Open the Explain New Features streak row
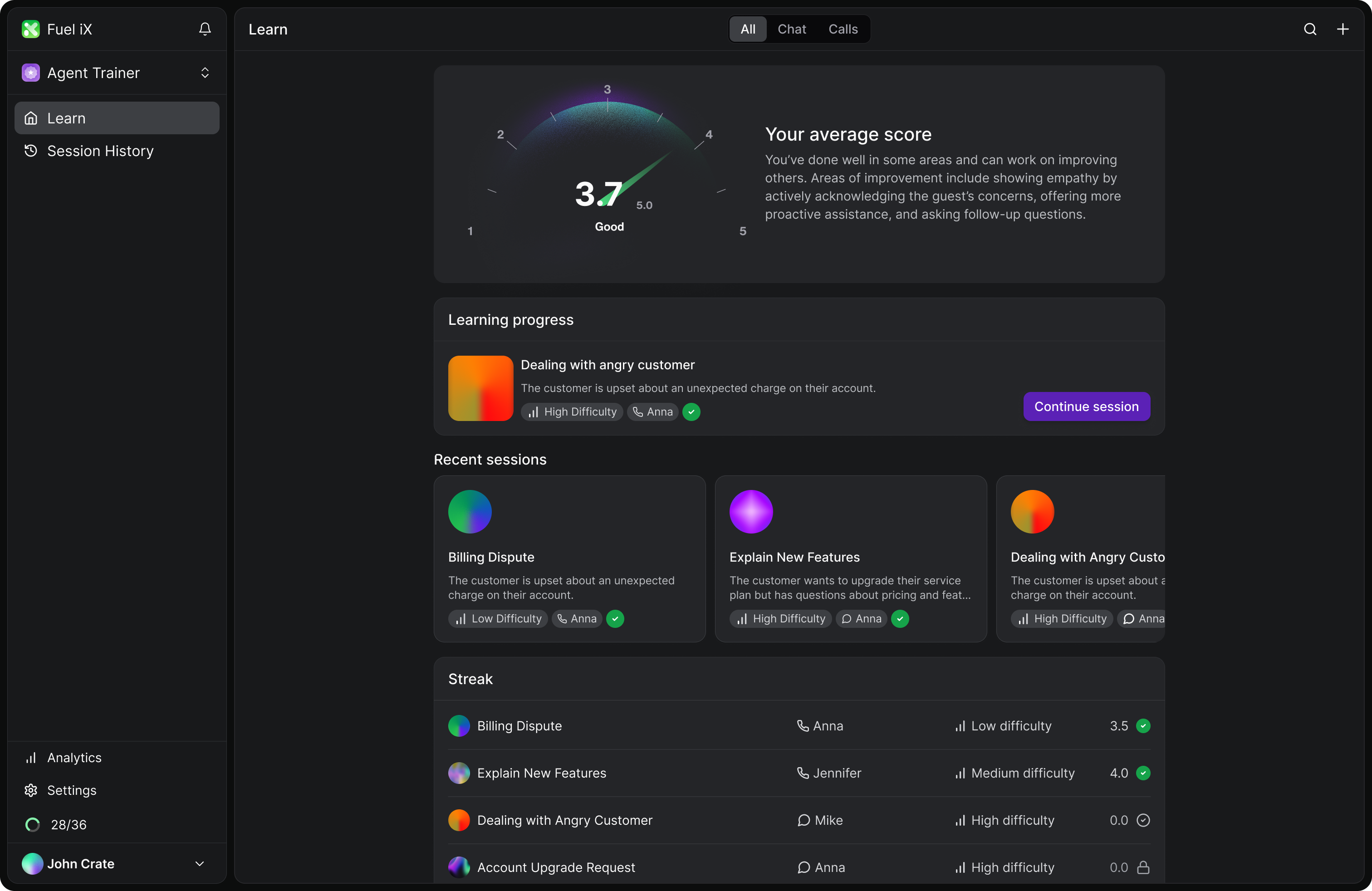Screen dimensions: 1372x891 pyautogui.click(x=799, y=773)
